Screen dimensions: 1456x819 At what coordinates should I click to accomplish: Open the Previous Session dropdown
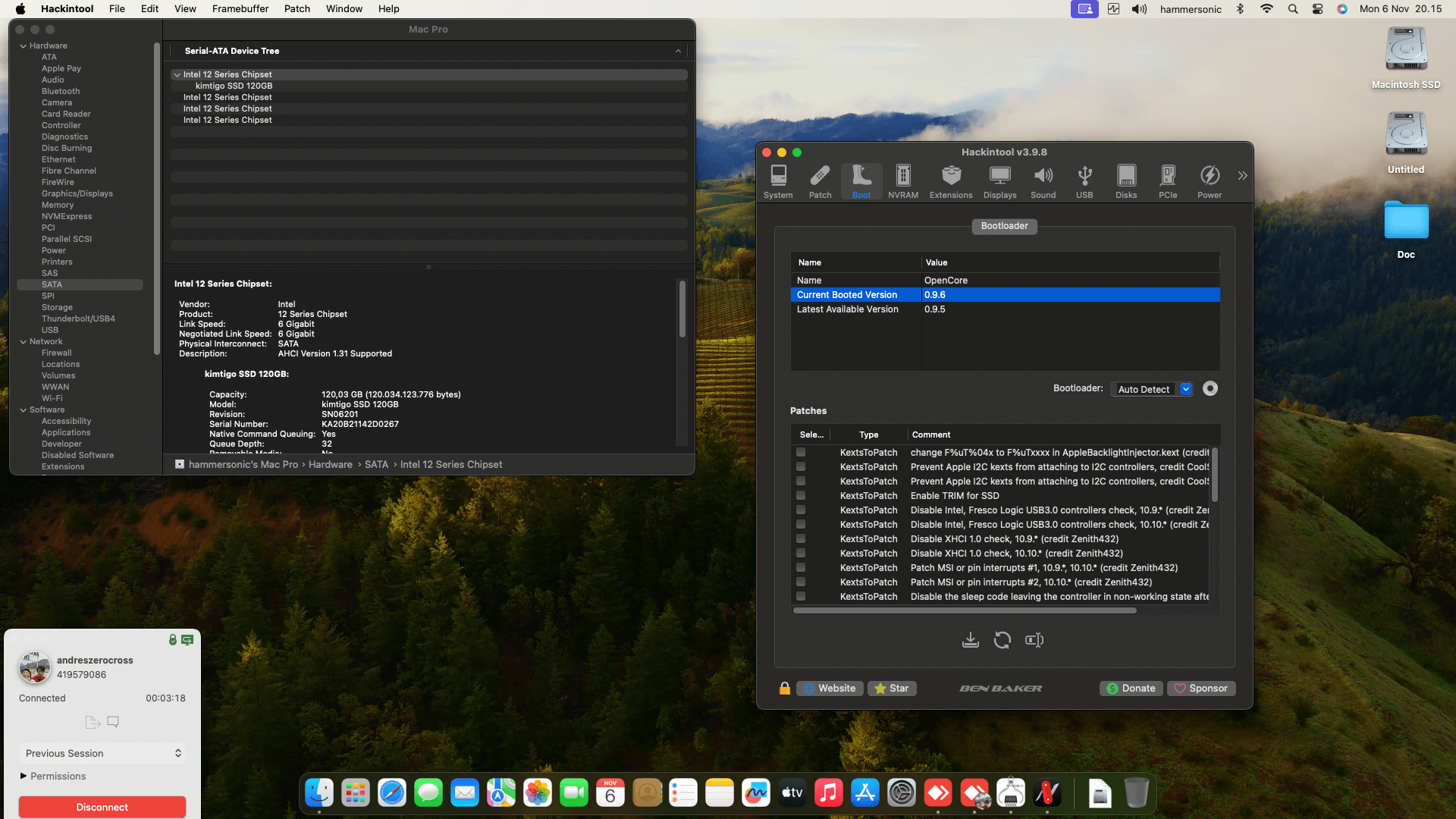102,753
